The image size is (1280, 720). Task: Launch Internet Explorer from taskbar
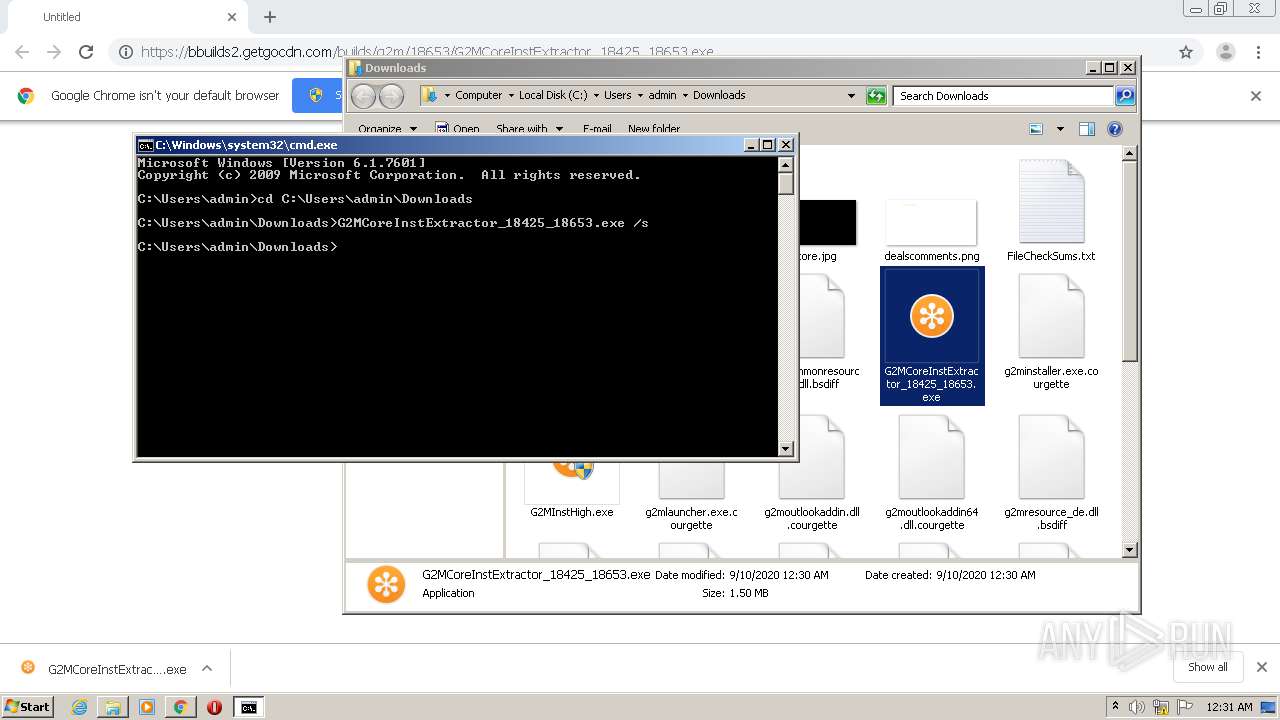tap(79, 707)
